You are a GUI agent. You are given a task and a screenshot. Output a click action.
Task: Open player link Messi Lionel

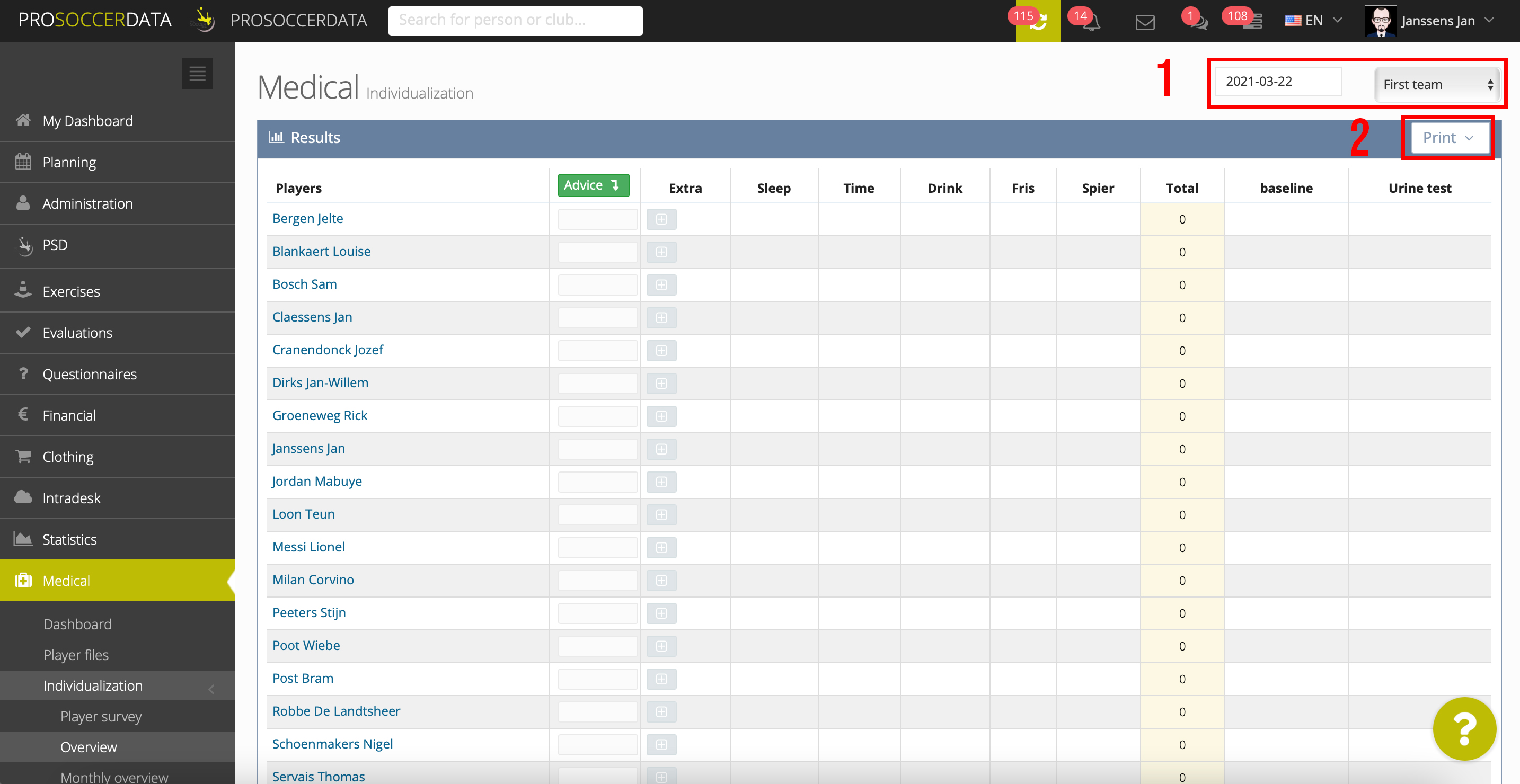pos(308,547)
